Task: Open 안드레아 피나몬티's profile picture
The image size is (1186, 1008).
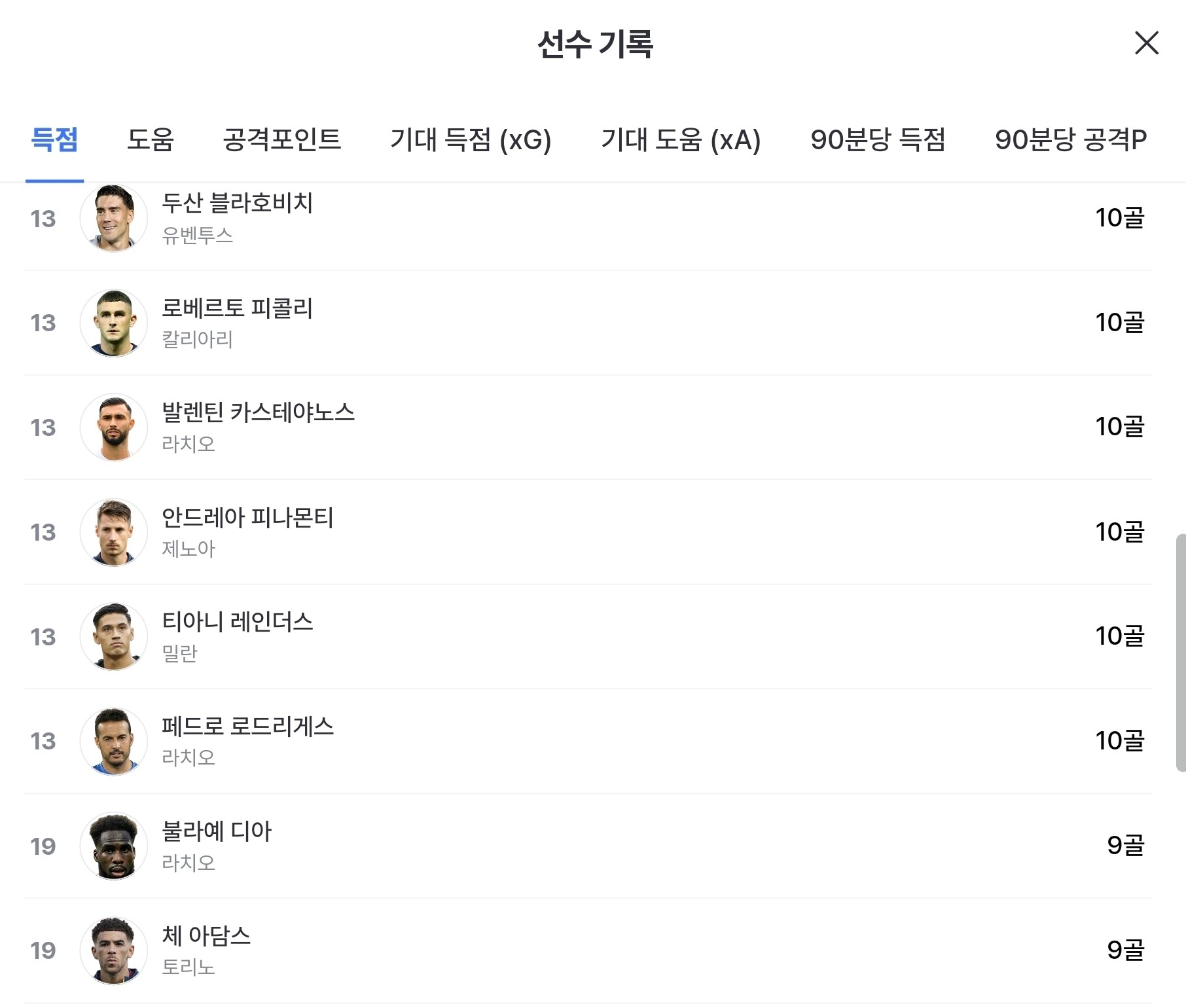Action: (x=113, y=532)
